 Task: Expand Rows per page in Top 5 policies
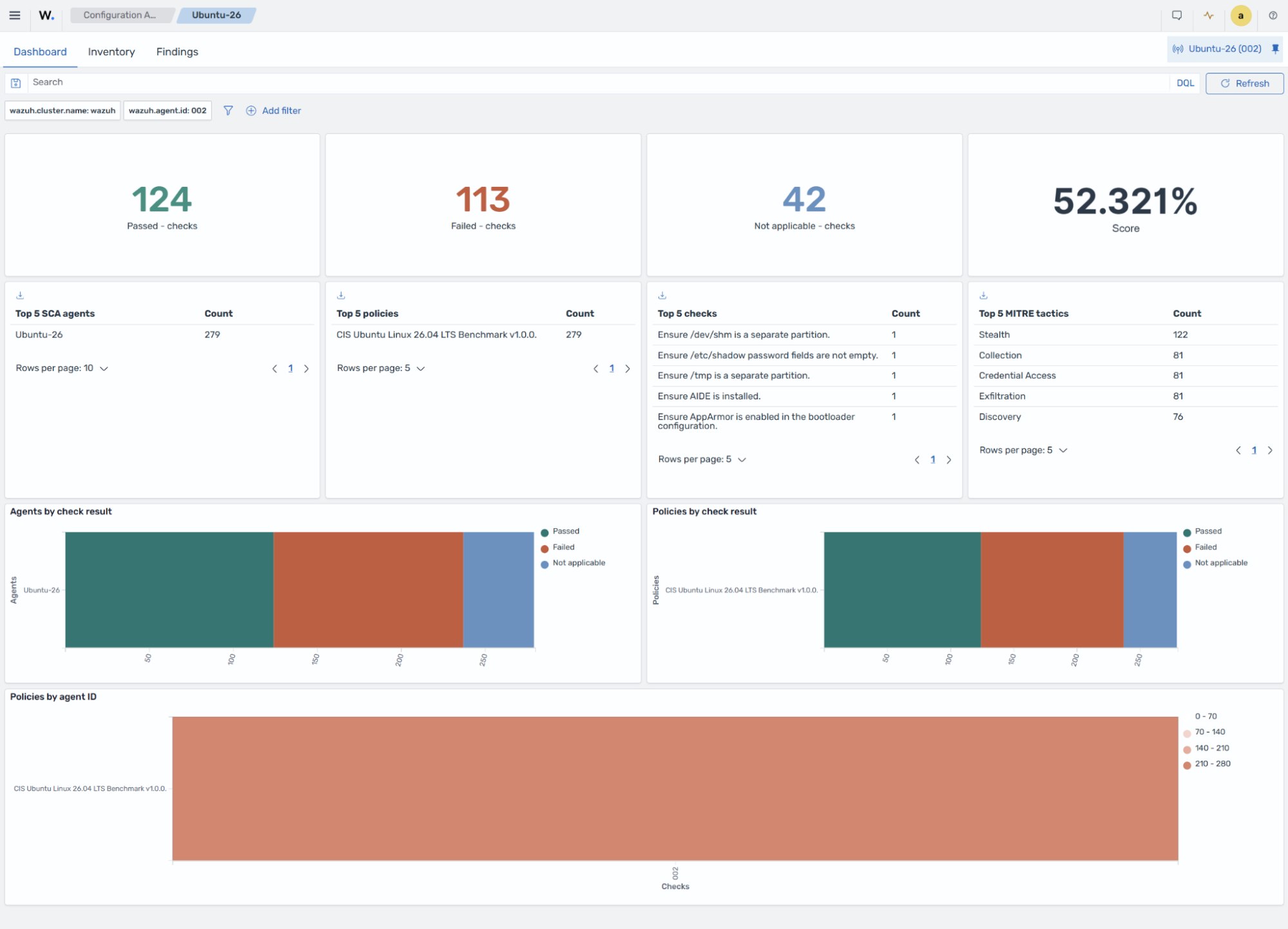pyautogui.click(x=381, y=369)
